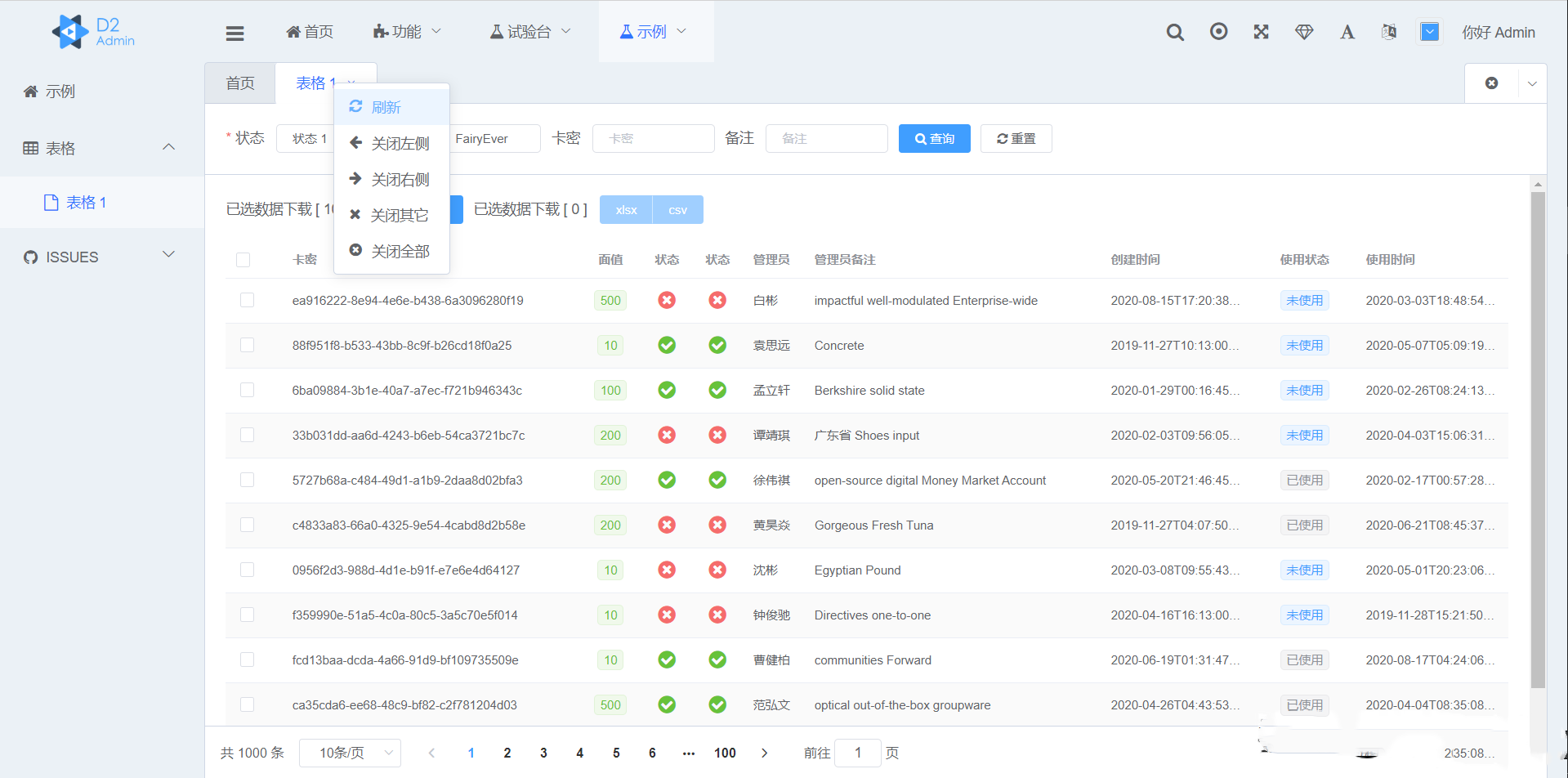Click the home icon next to 示例 in sidebar
The image size is (1568, 778).
(x=30, y=91)
